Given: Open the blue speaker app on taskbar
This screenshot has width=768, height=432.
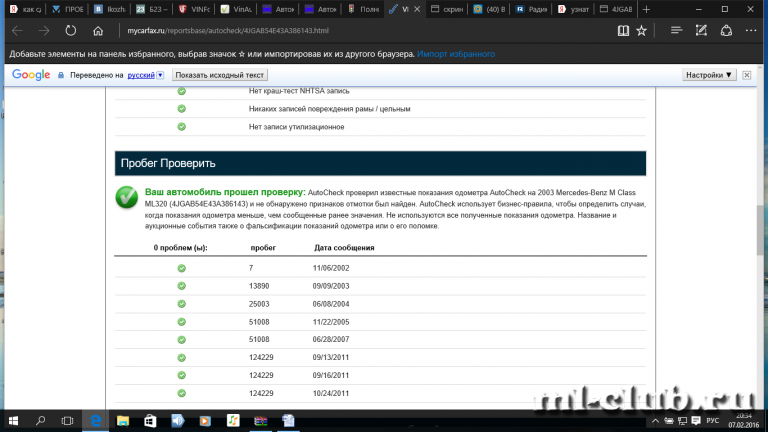Looking at the screenshot, I should click(177, 421).
